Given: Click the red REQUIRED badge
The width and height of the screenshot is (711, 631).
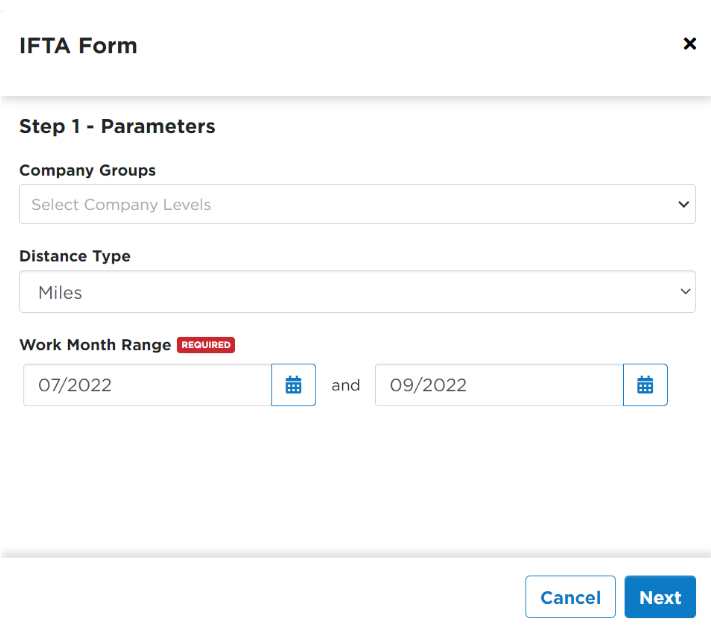Looking at the screenshot, I should [x=206, y=345].
